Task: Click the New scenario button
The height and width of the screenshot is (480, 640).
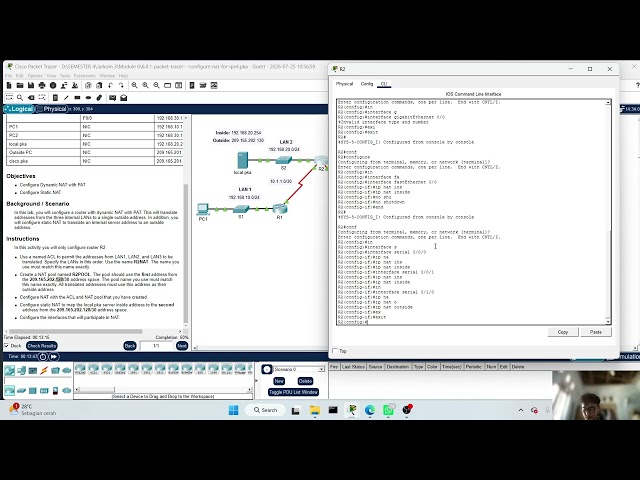Action: coord(279,381)
